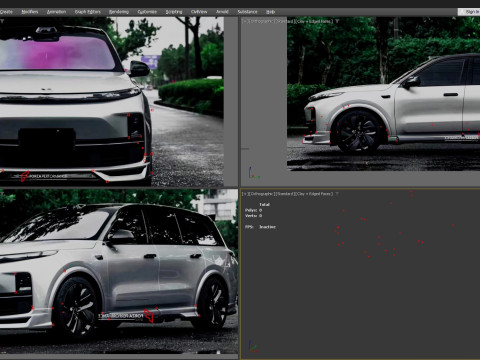Open the [+] general menu of the bottom-right viewport
The width and height of the screenshot is (480, 360).
click(244, 194)
